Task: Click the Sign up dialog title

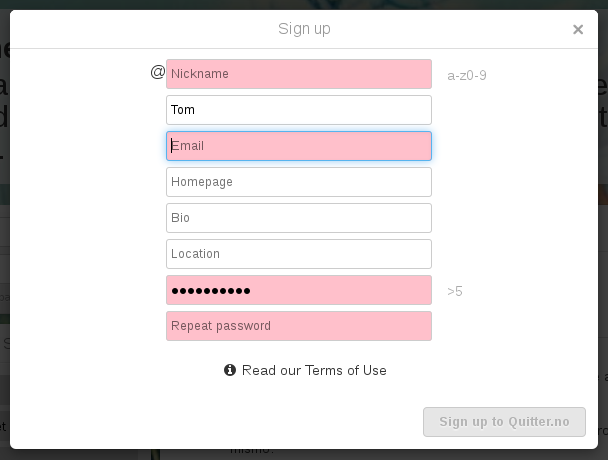Action: click(304, 29)
